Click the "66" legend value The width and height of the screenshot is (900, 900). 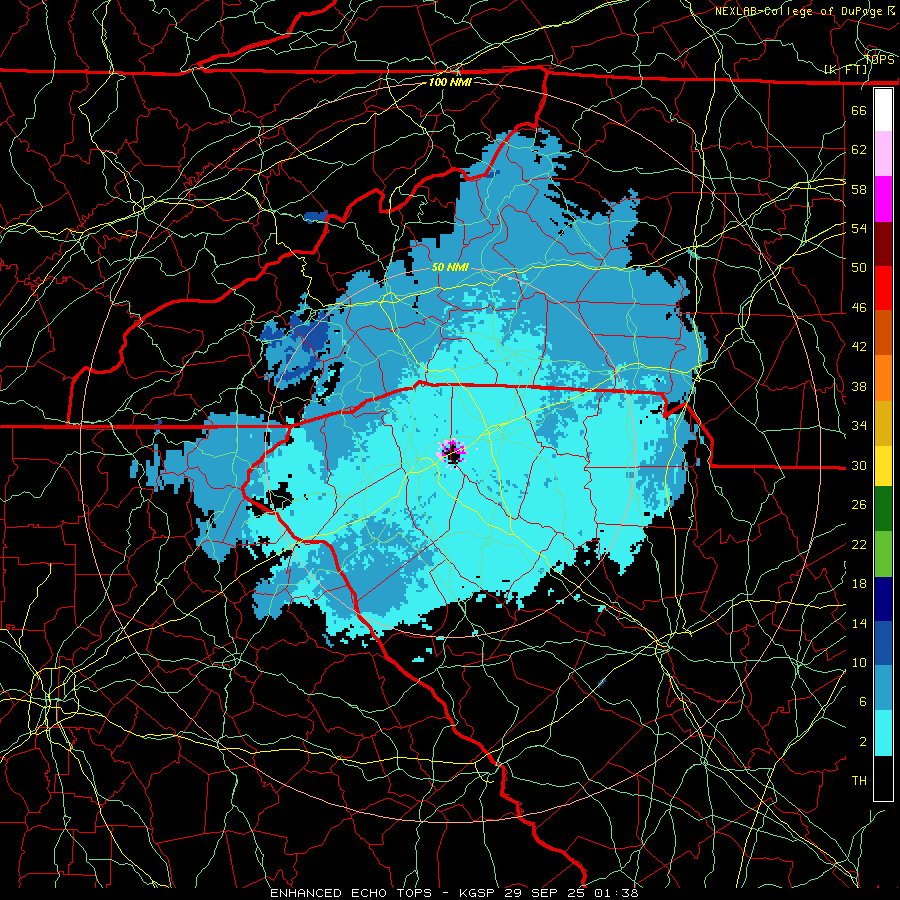(859, 110)
